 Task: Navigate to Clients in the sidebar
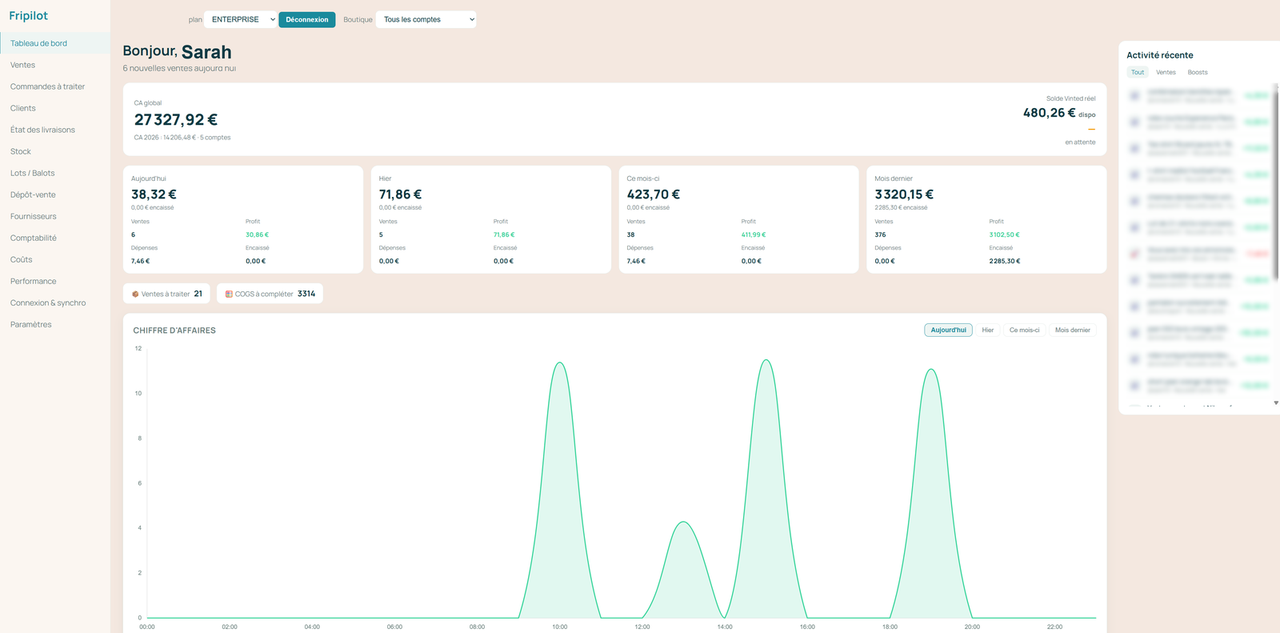55,108
